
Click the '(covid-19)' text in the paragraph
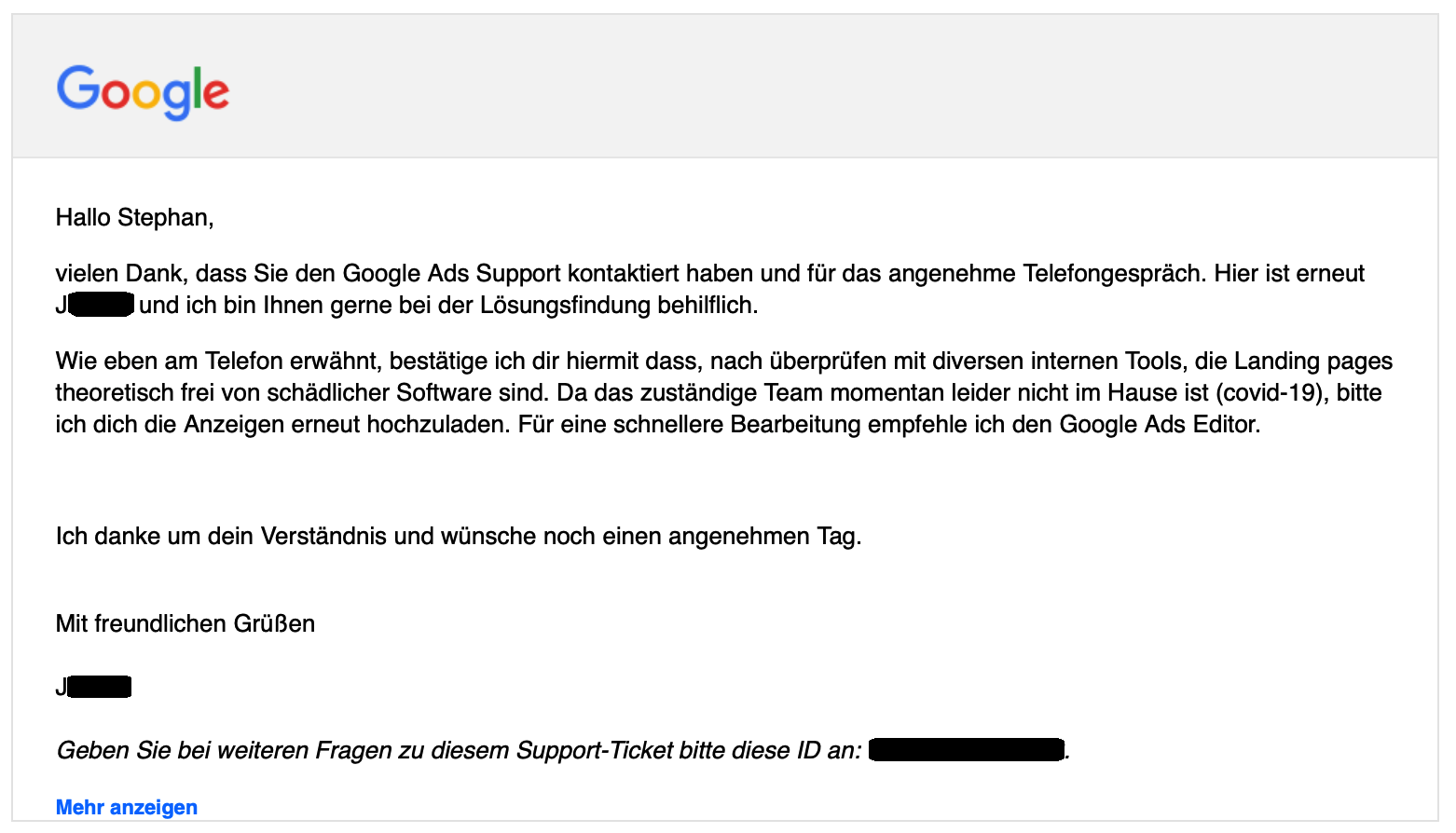coord(1272,393)
